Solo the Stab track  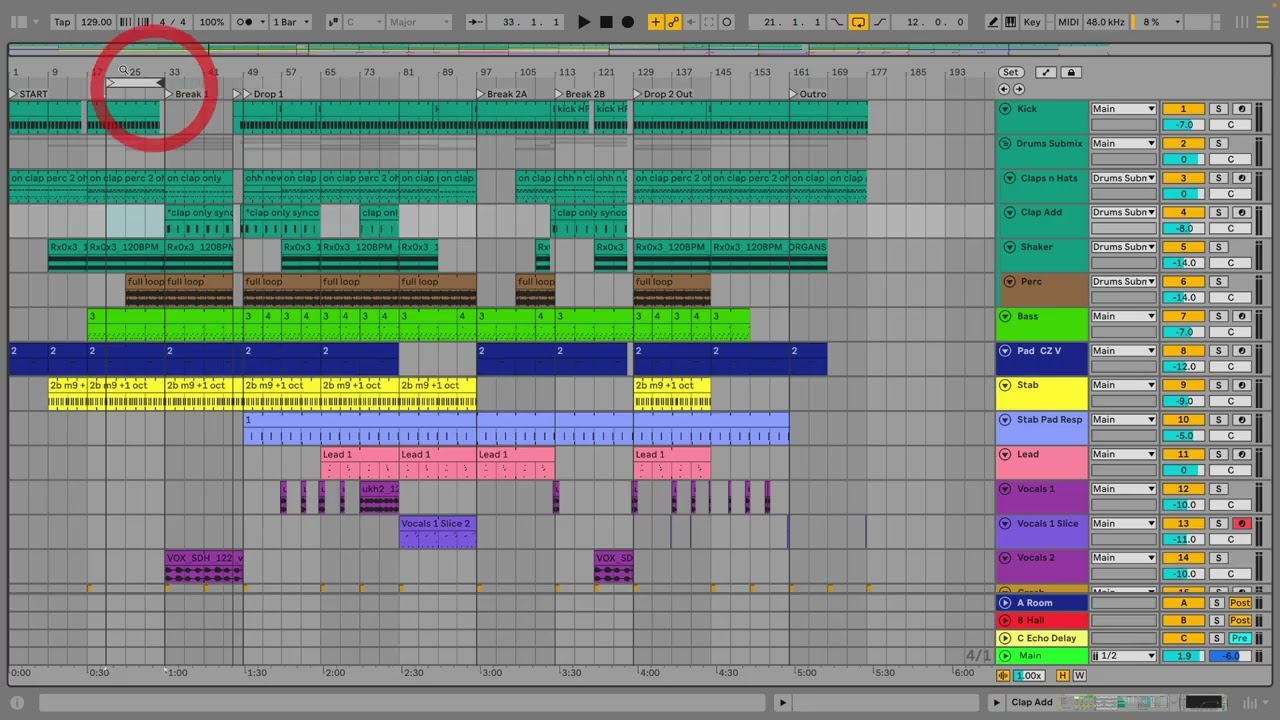(1218, 385)
